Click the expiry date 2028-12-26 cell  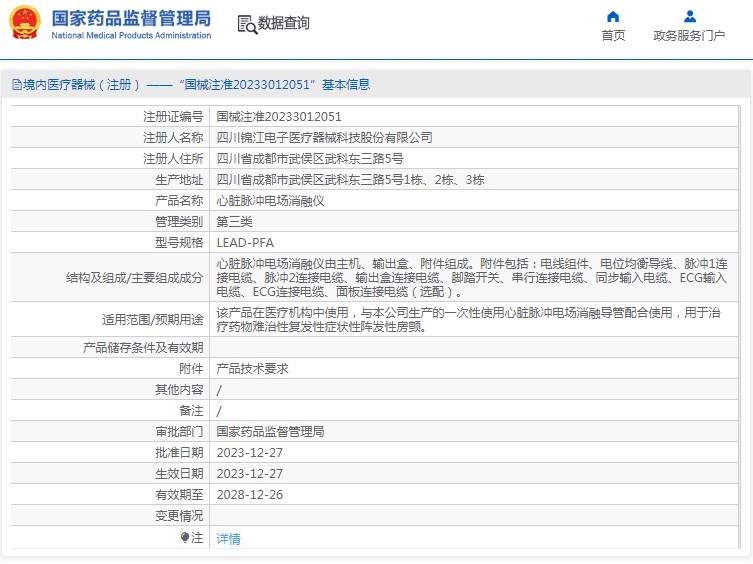(x=251, y=495)
